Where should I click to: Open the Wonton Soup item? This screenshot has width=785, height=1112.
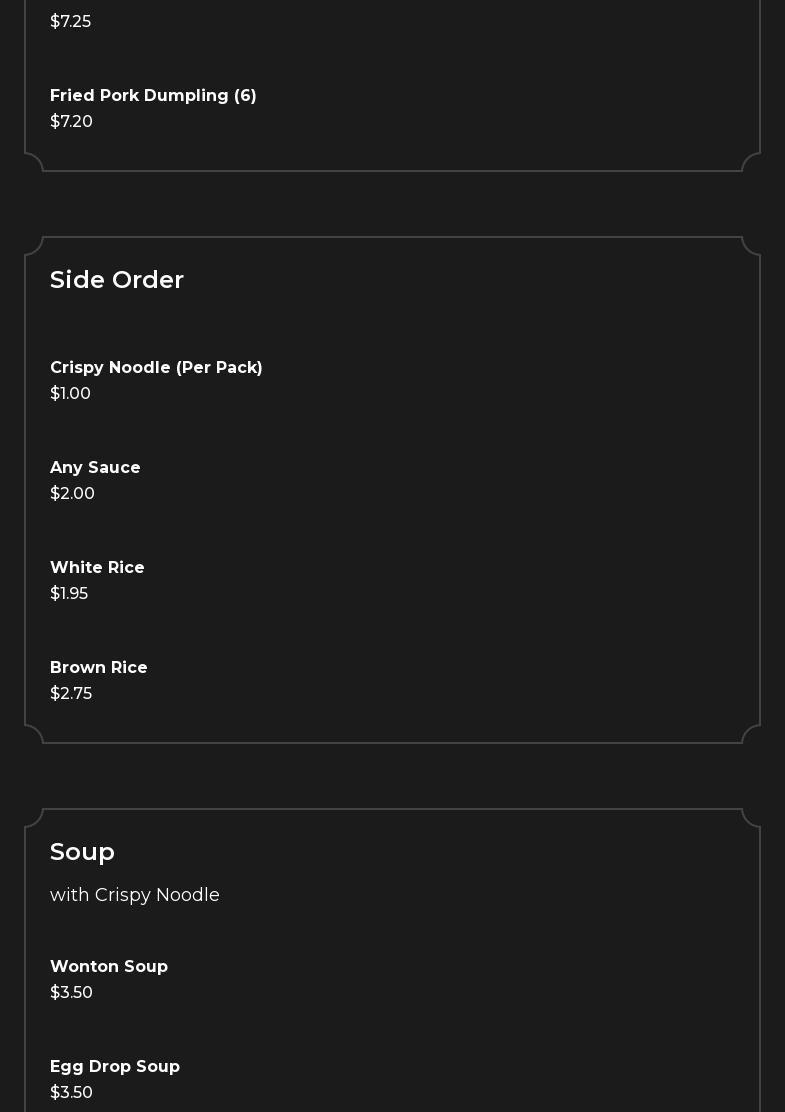(x=109, y=967)
